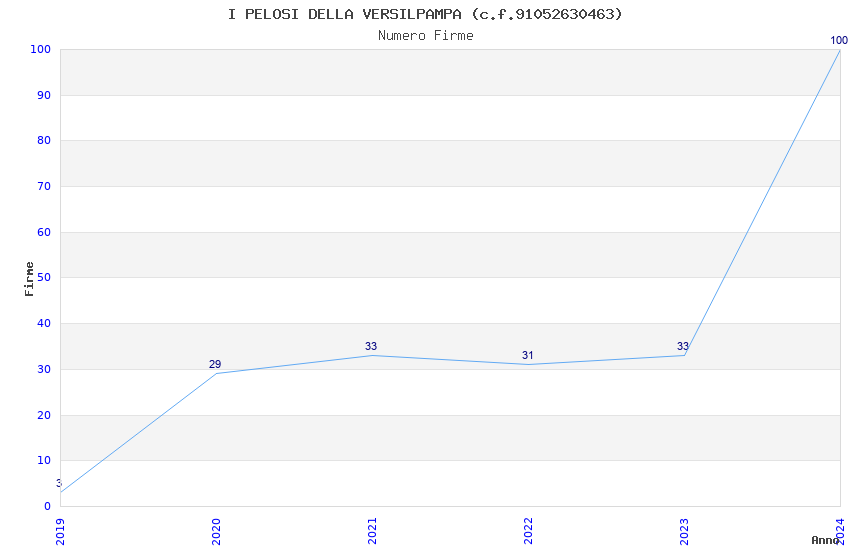Click the Firme y-axis title
The image size is (850, 550).
tap(30, 278)
